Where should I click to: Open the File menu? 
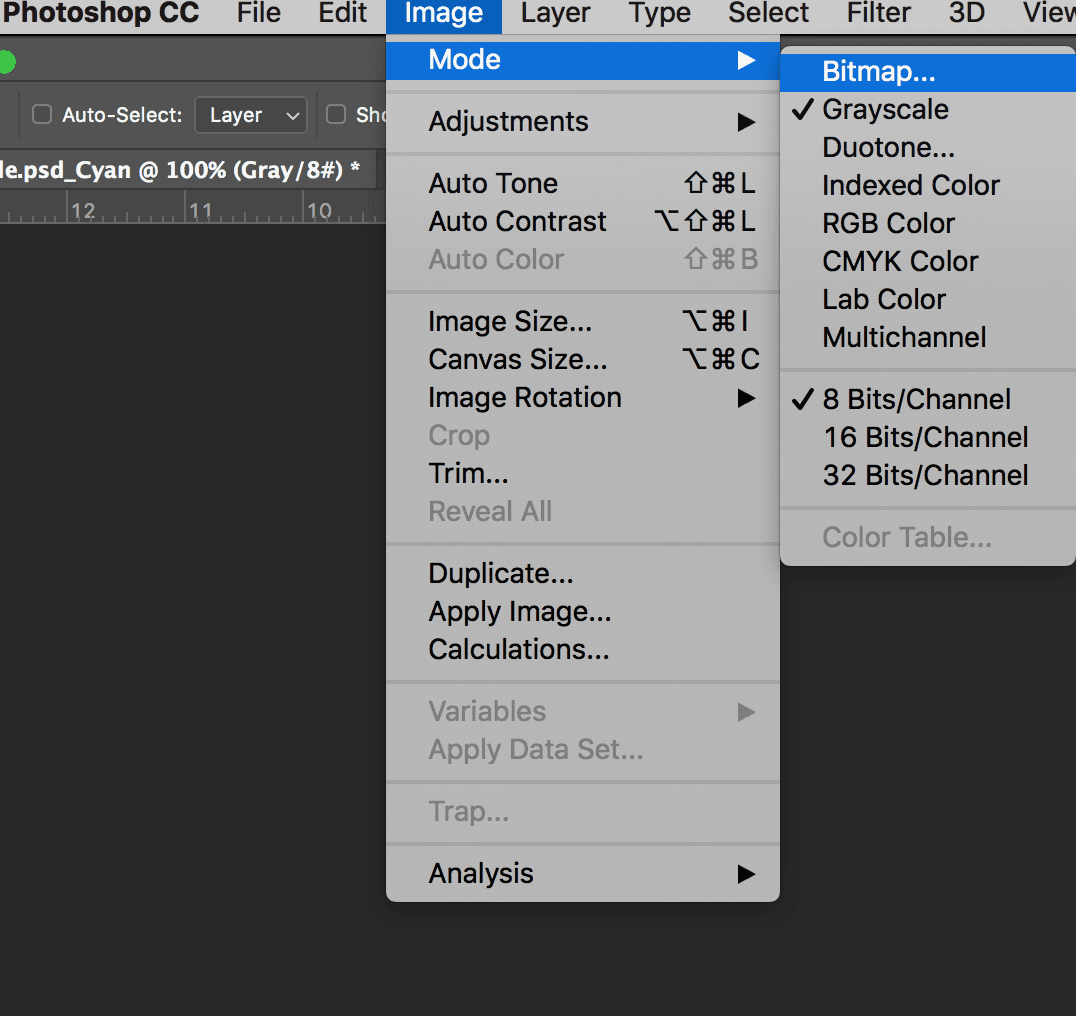point(259,13)
